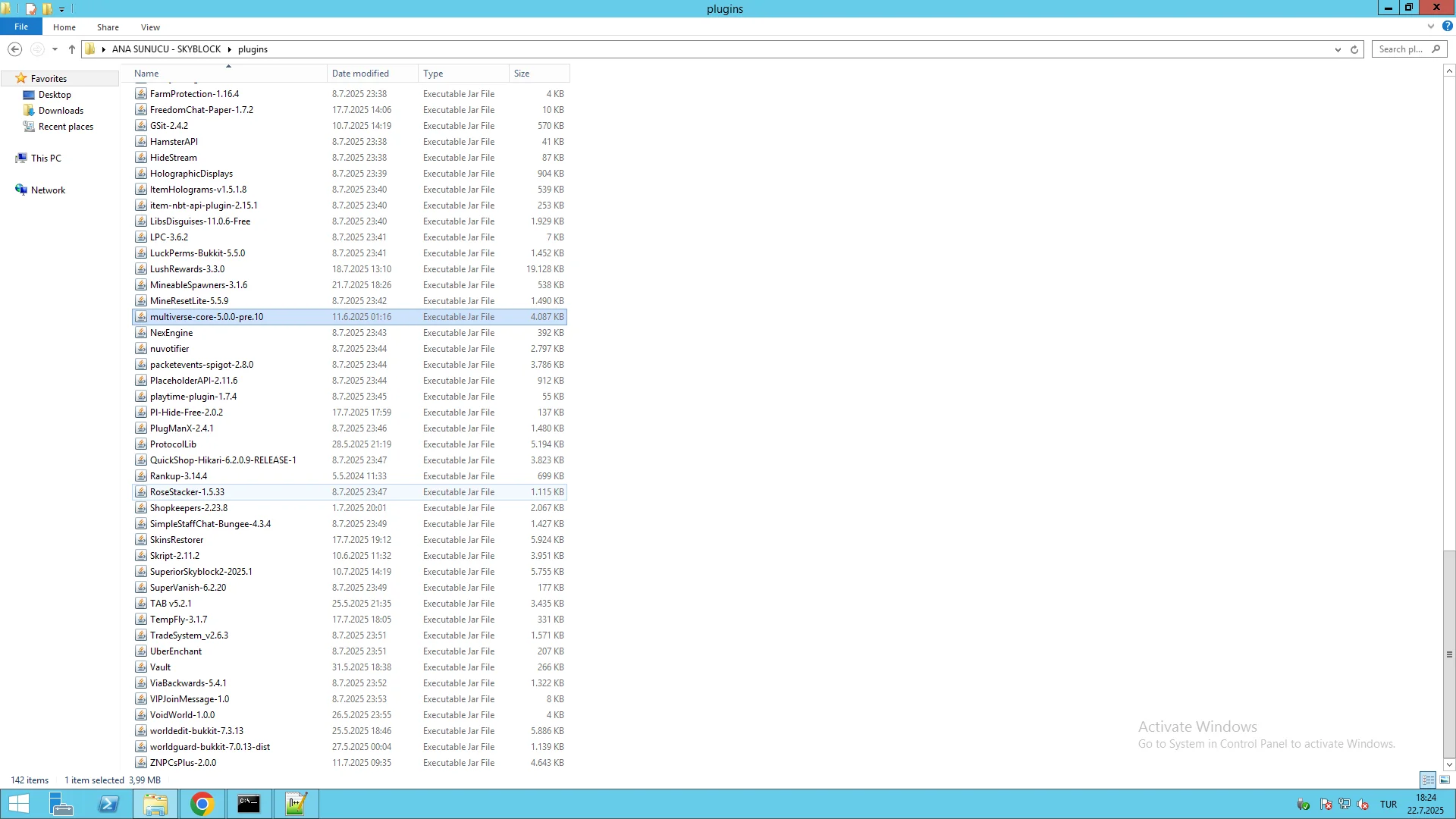Open the Quick Access Toolbar customize dropdown
Image resolution: width=1456 pixels, height=819 pixels.
click(61, 9)
